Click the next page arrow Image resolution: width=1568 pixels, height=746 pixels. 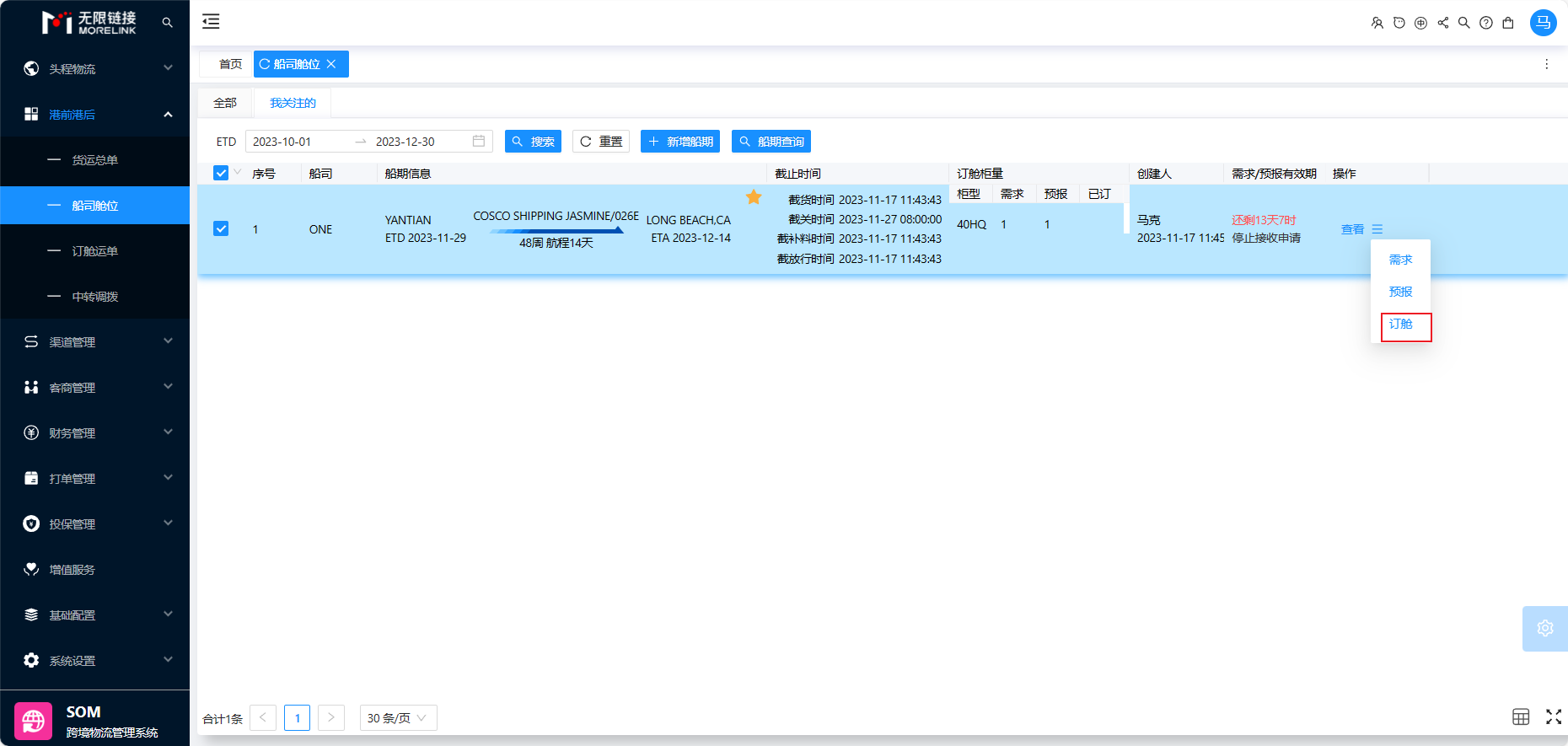[x=331, y=717]
